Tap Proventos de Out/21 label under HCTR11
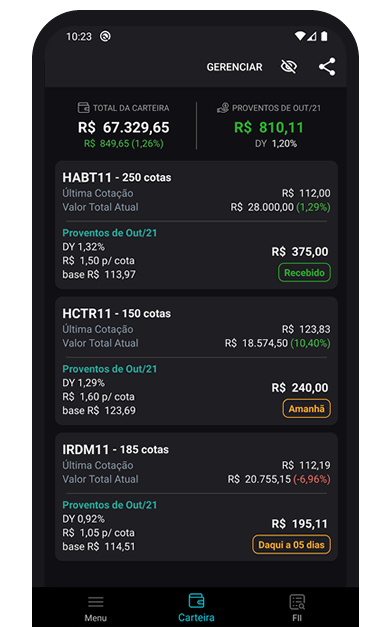 tap(110, 369)
